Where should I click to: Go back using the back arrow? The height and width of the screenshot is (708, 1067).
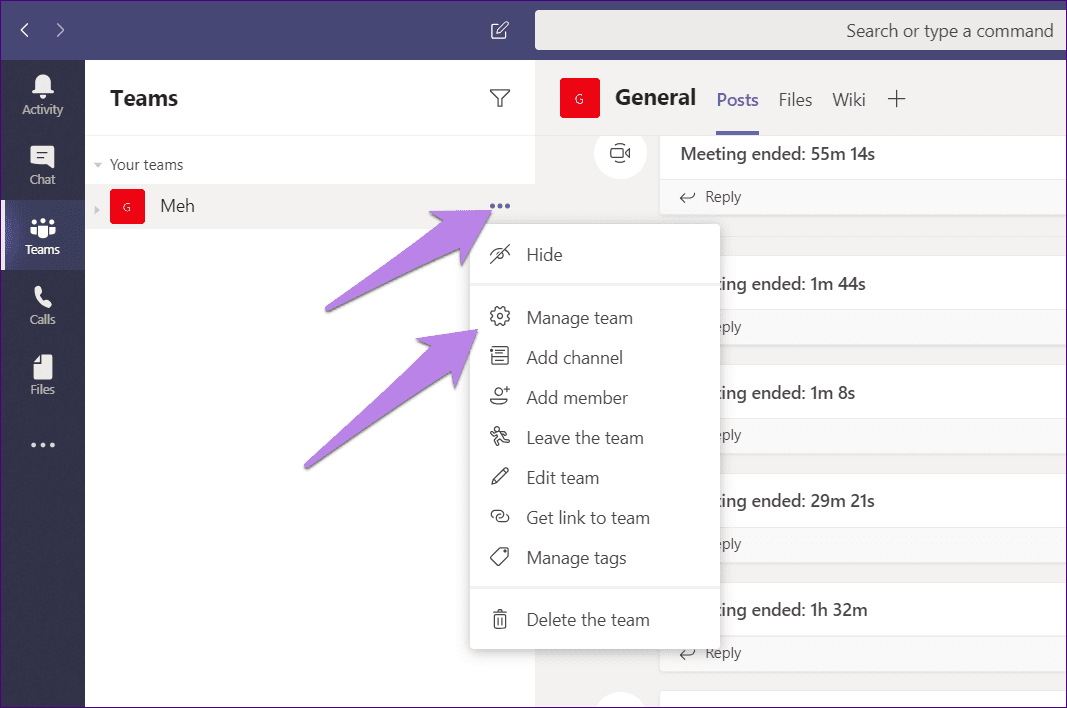25,30
